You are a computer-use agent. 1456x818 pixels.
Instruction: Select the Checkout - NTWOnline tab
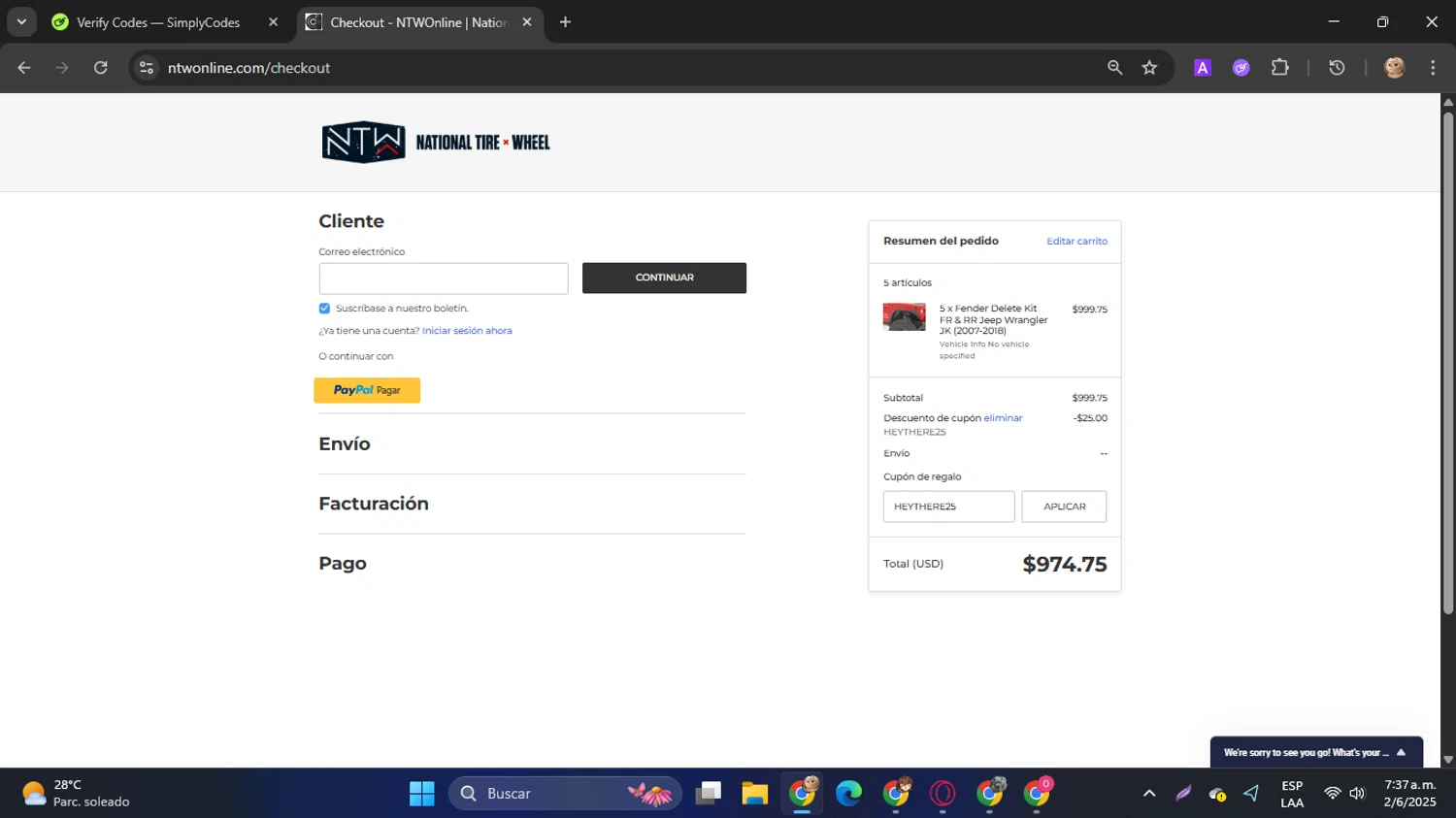418,22
